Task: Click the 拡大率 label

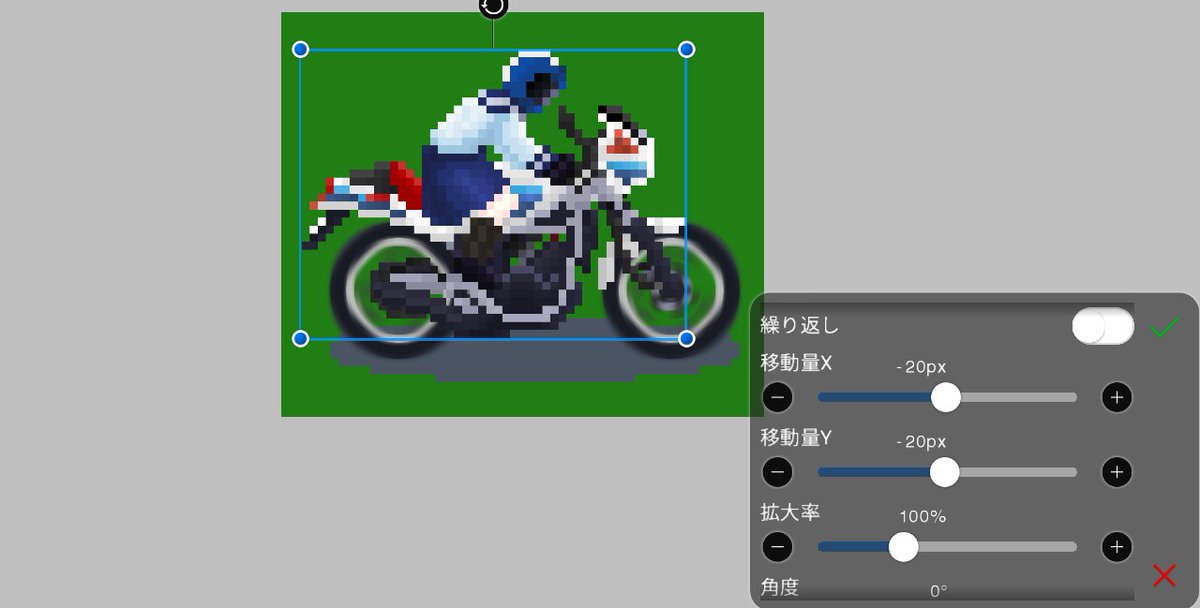Action: (x=790, y=512)
